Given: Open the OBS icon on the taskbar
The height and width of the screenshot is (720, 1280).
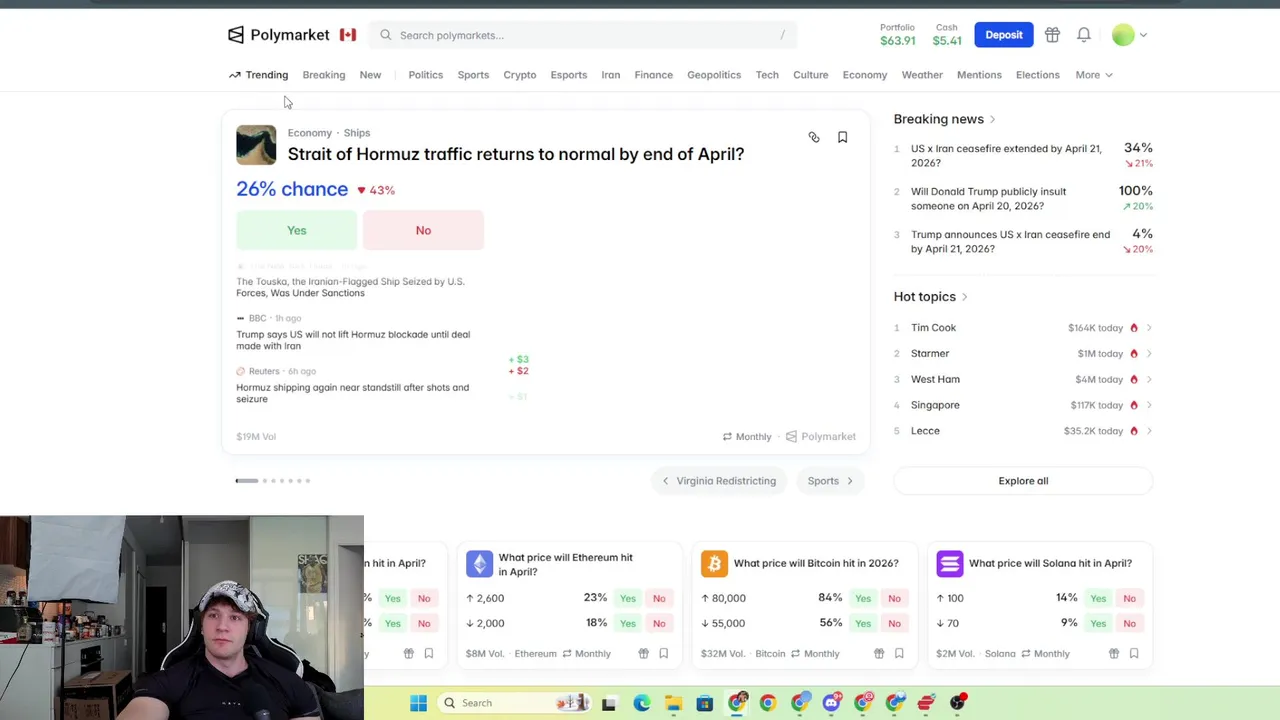Looking at the screenshot, I should 958,703.
